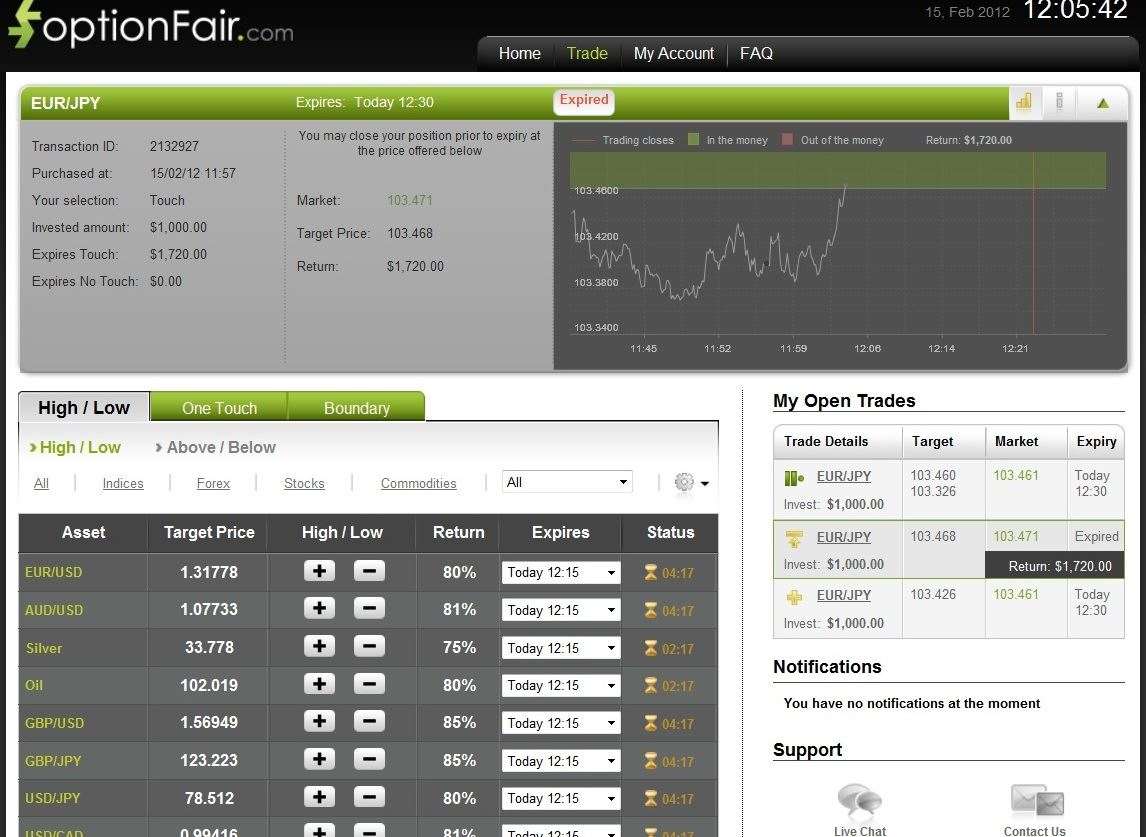The image size is (1146, 837).
Task: Open the All assets filter dropdown
Action: coord(566,481)
